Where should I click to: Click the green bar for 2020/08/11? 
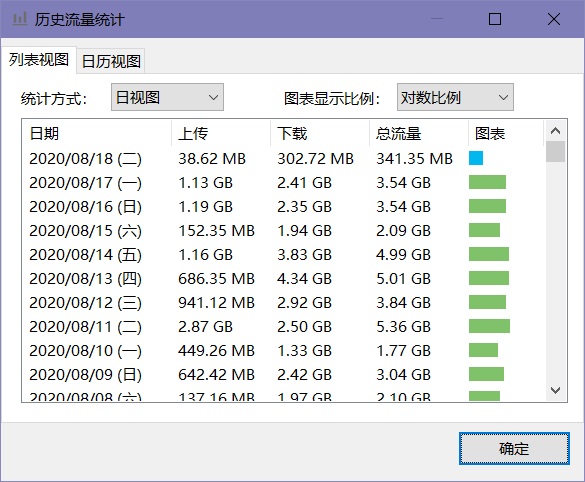(x=489, y=326)
